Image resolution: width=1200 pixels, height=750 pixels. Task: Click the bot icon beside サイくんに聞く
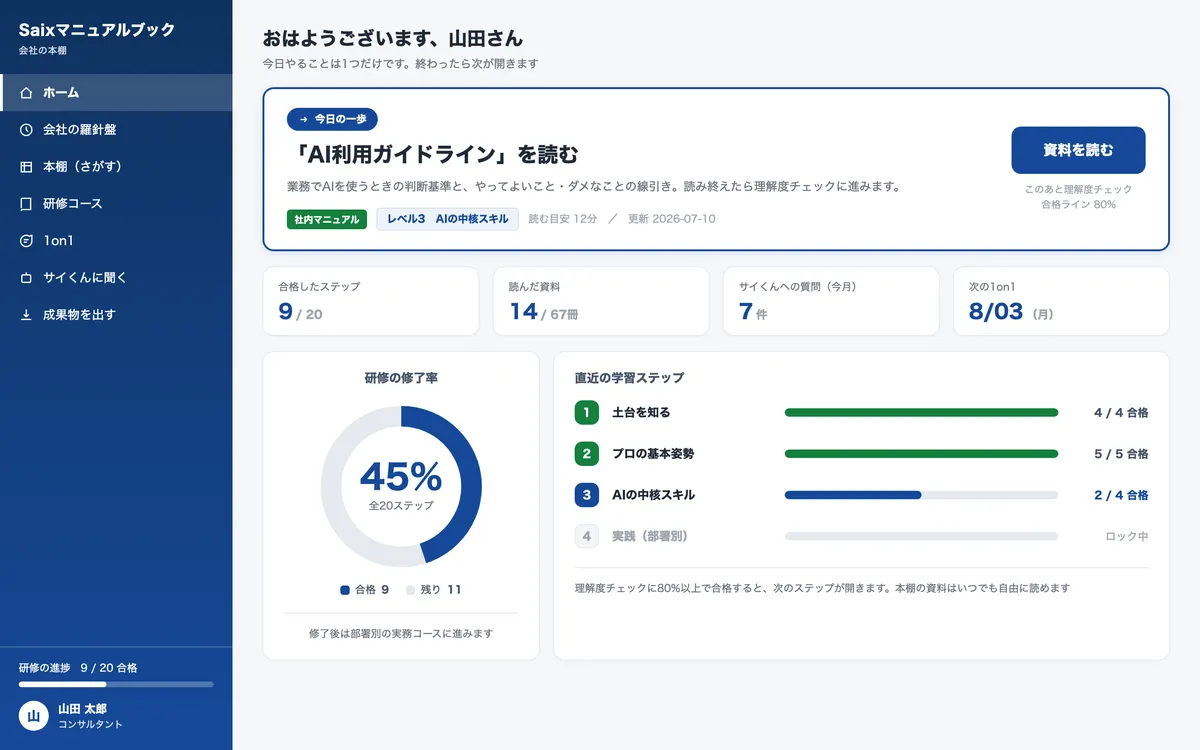(x=26, y=278)
